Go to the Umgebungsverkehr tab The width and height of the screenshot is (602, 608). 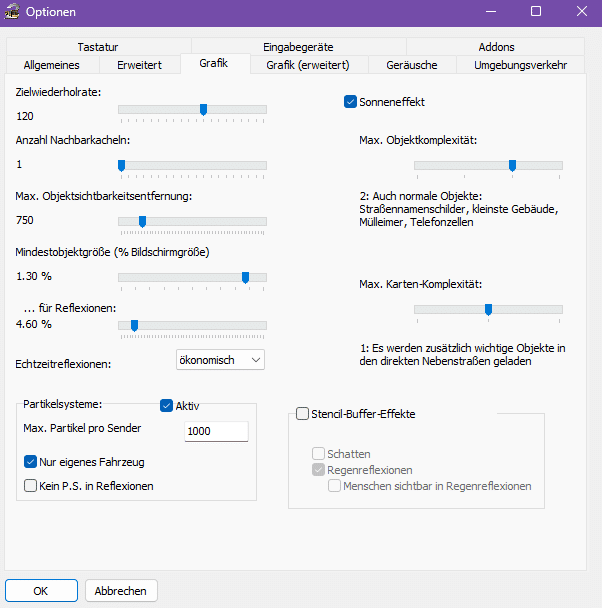[520, 64]
